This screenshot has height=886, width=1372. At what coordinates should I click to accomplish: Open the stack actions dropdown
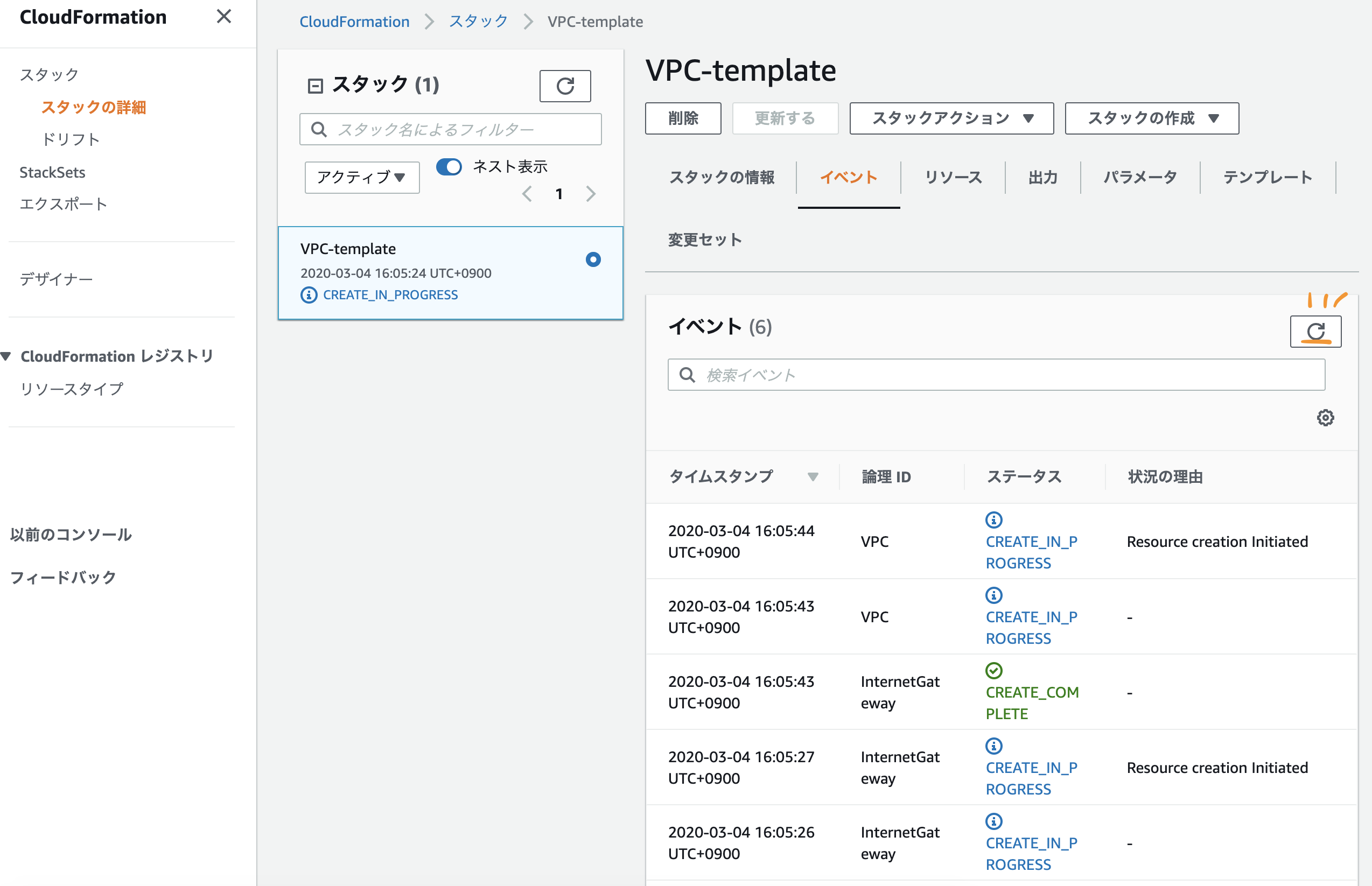(951, 118)
